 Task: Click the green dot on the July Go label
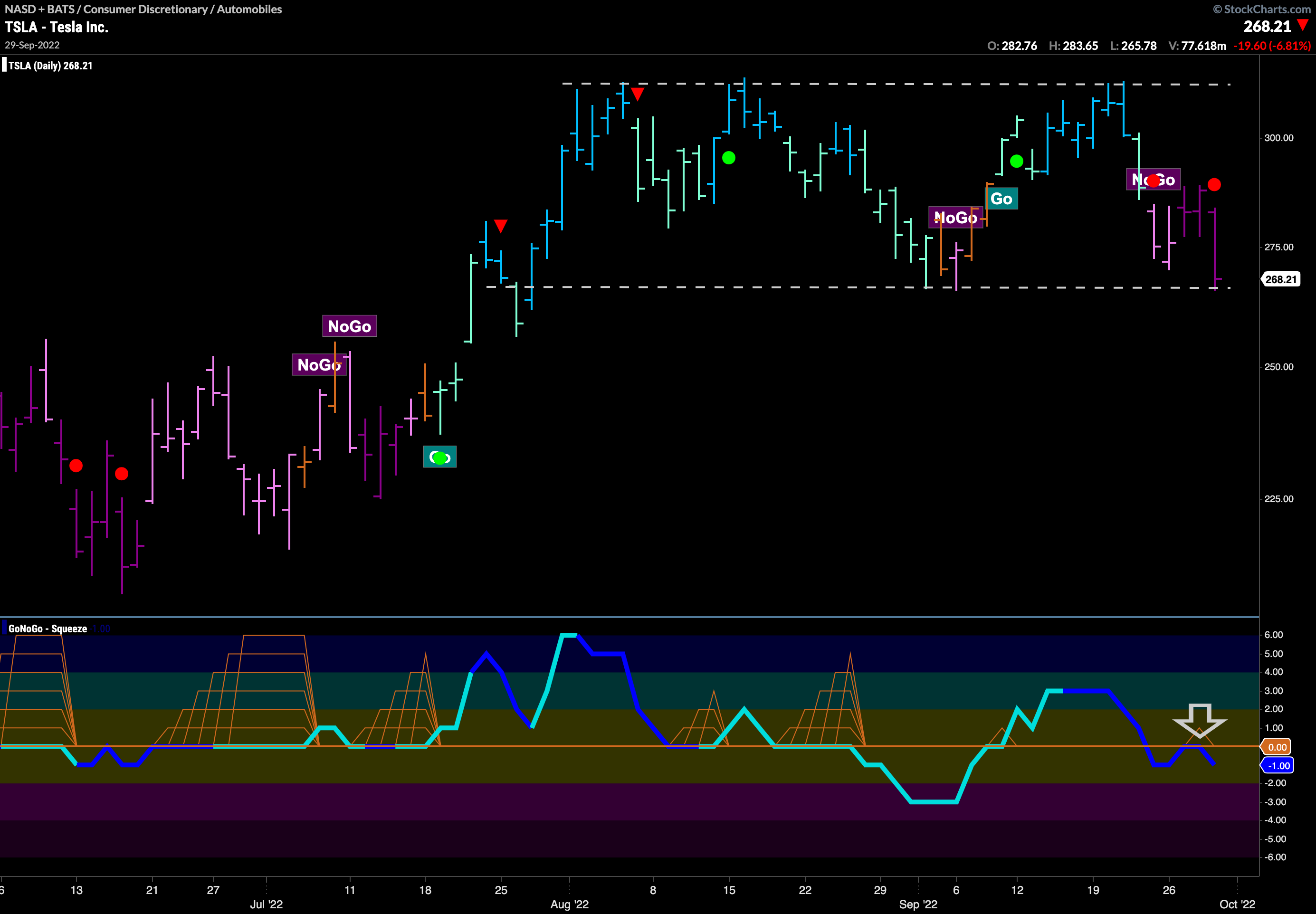tap(439, 458)
